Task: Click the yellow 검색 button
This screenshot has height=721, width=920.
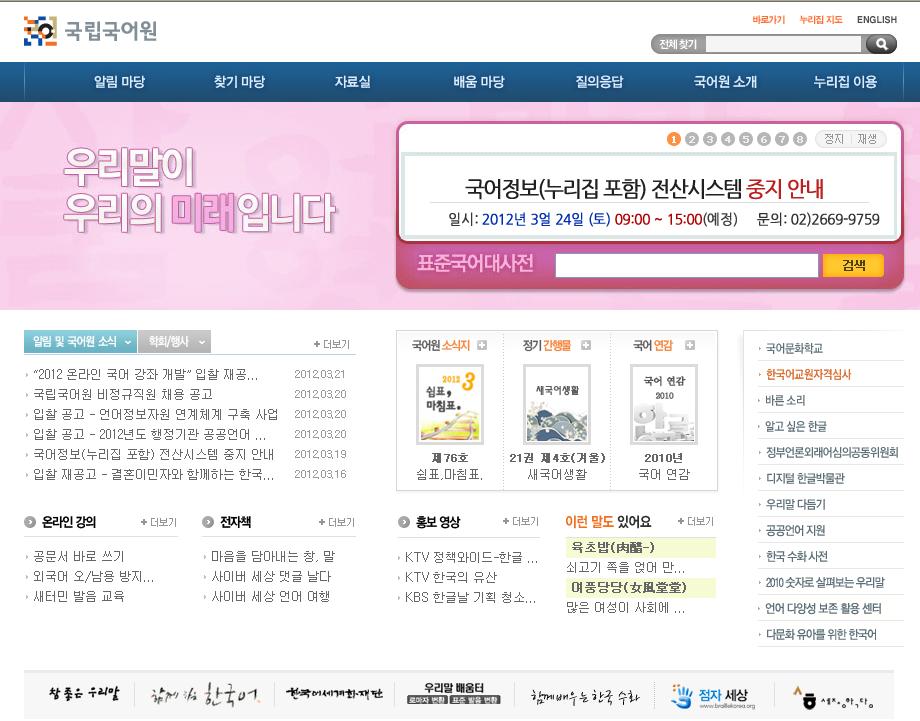Action: [853, 265]
